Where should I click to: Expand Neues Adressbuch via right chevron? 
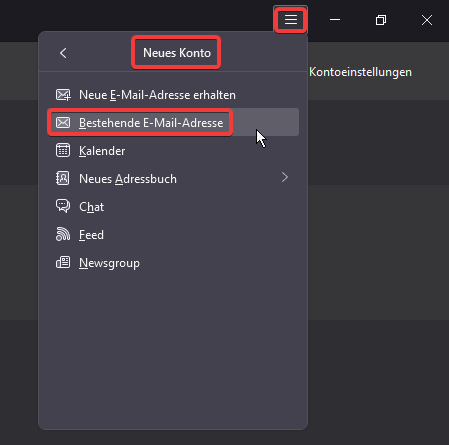285,177
